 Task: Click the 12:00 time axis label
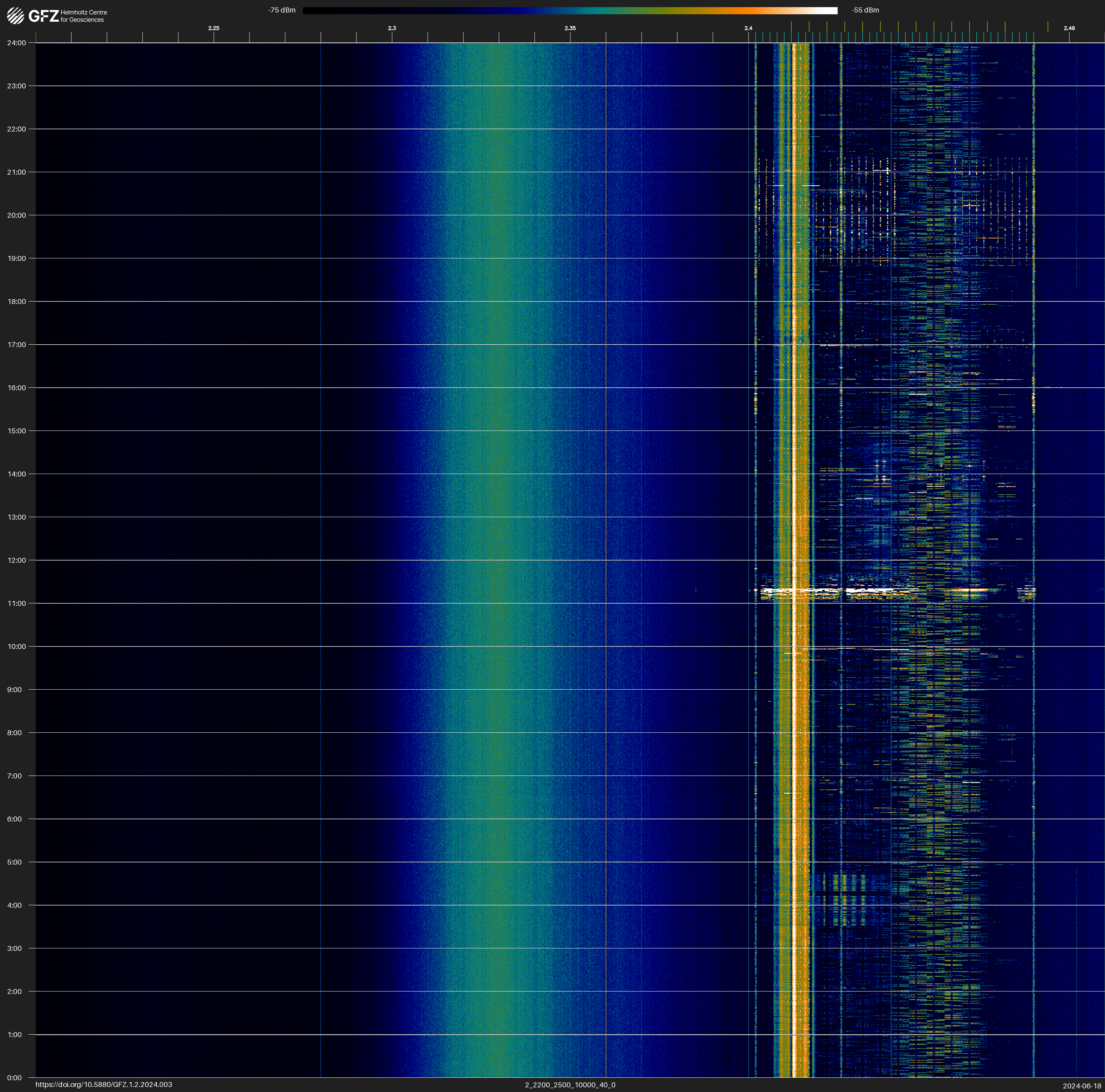pyautogui.click(x=17, y=560)
